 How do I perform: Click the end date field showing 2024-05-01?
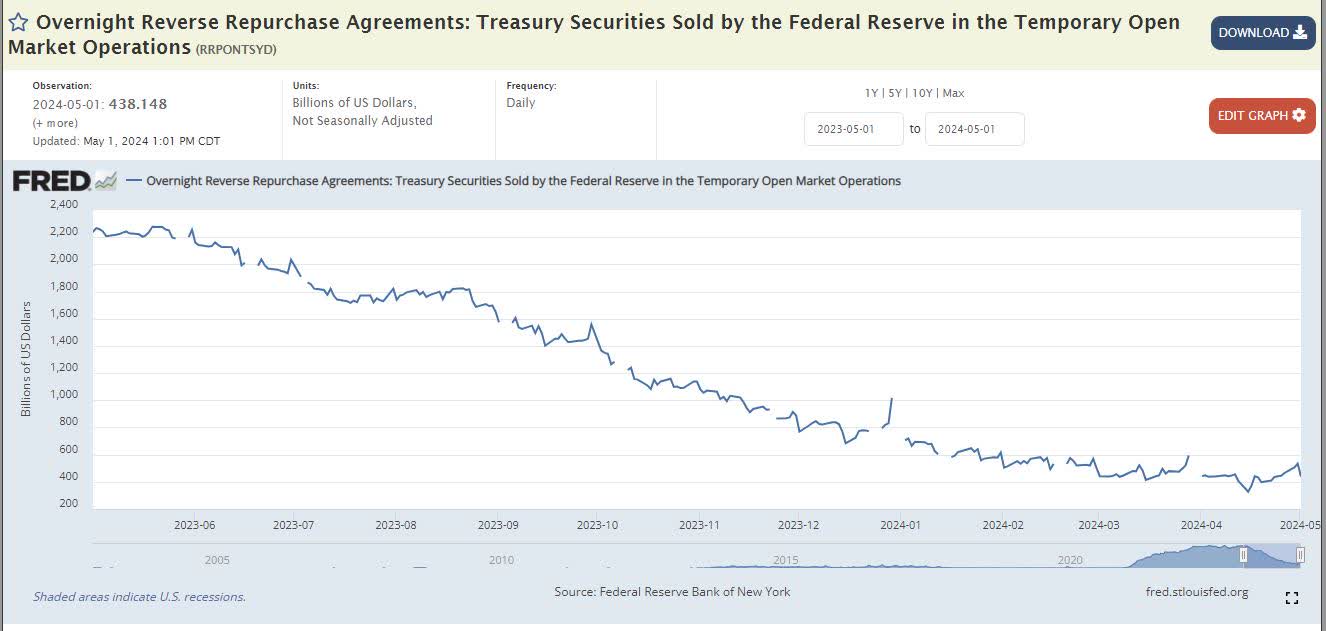[975, 128]
